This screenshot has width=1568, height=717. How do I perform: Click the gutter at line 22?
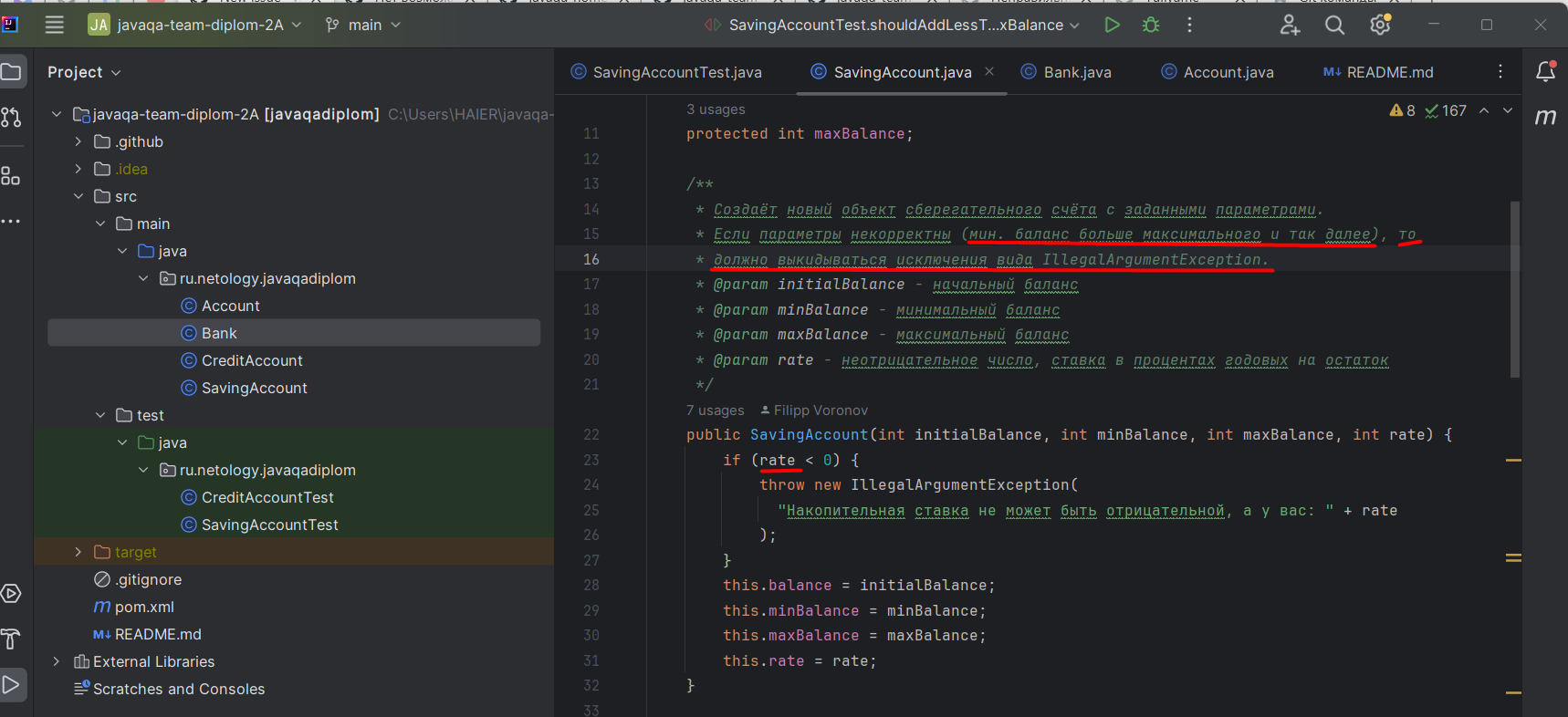click(591, 435)
